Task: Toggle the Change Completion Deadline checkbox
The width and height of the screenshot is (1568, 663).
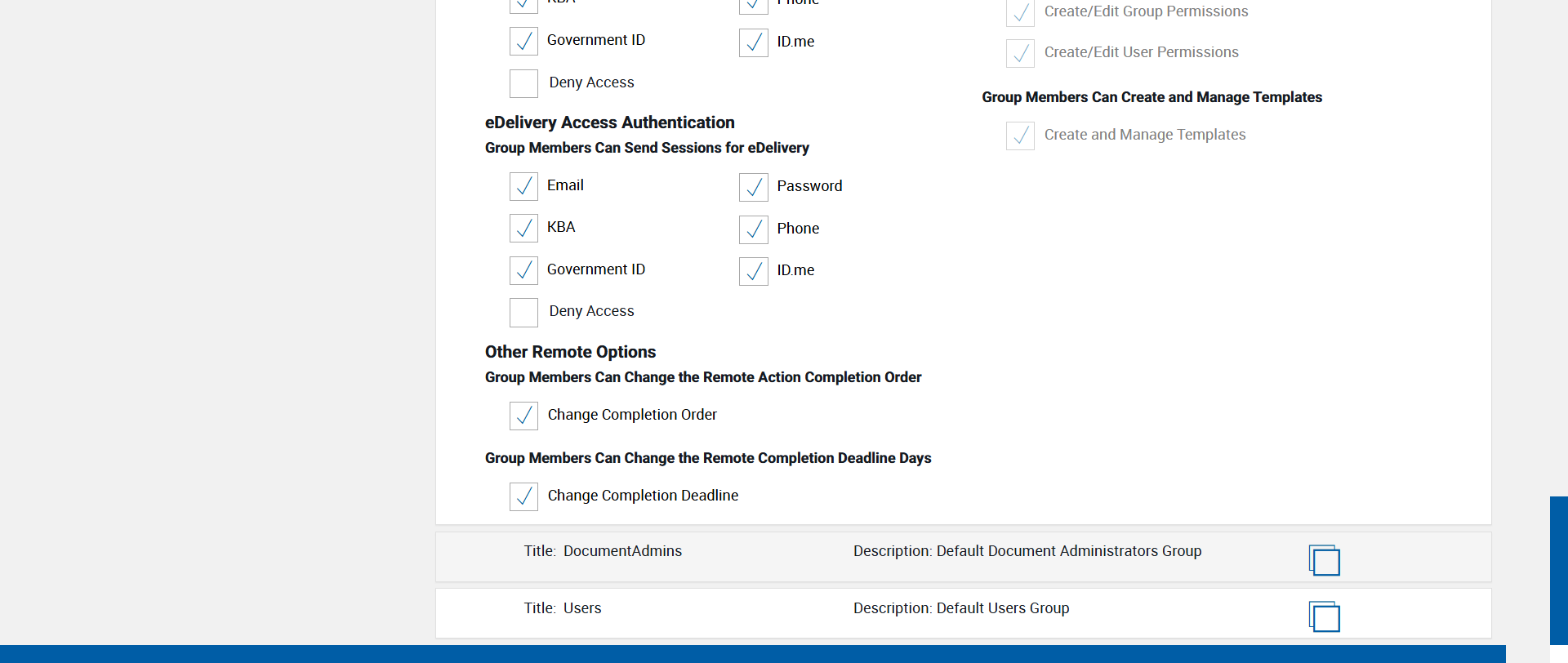Action: click(523, 496)
